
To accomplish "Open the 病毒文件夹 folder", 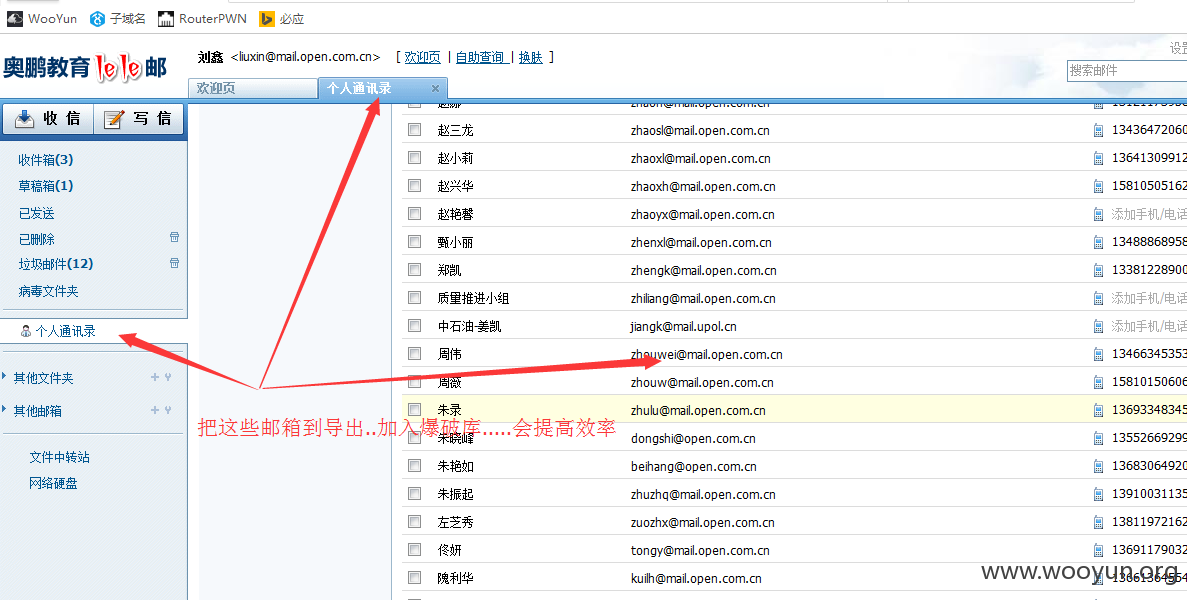I will [48, 291].
